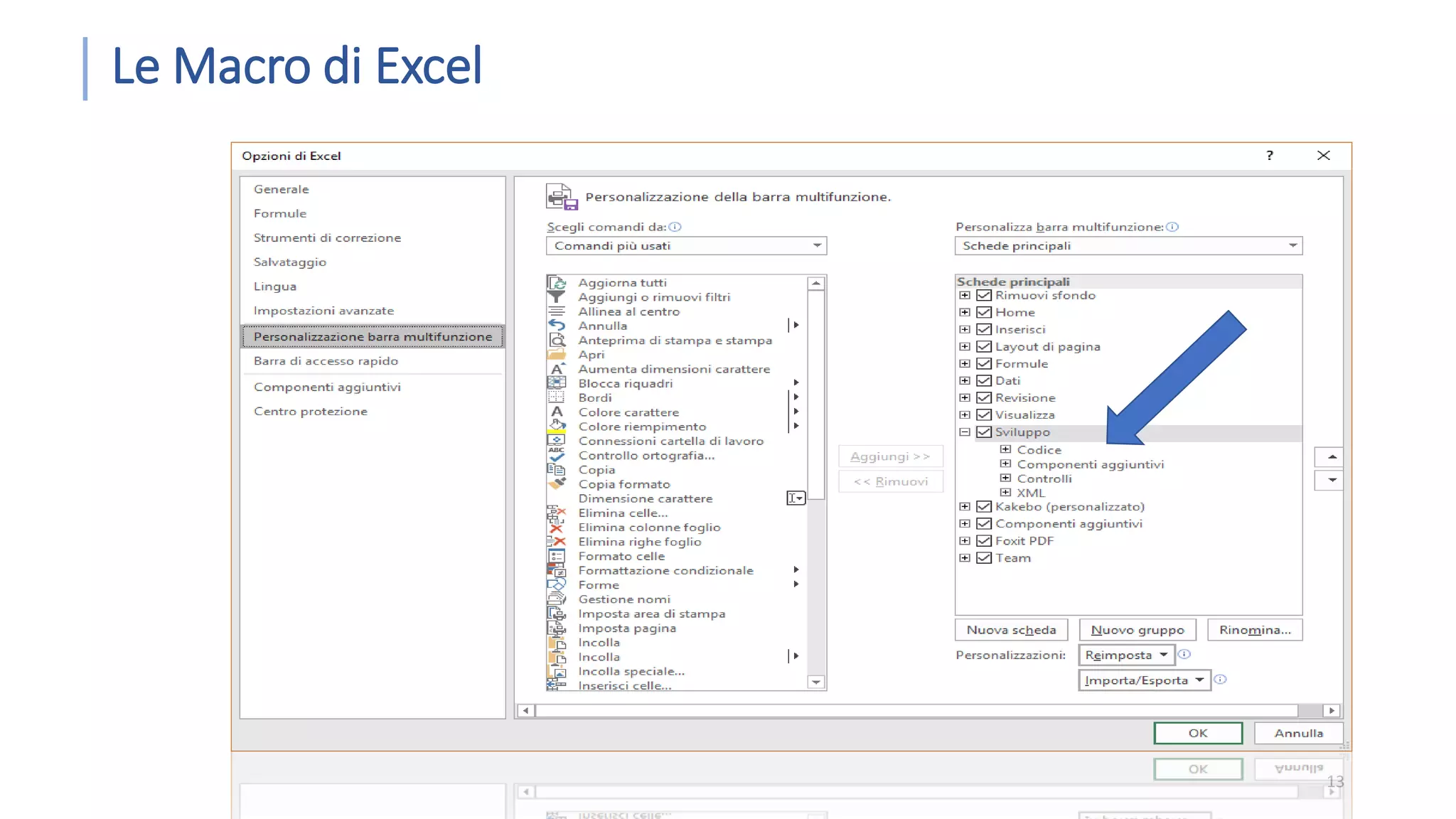The width and height of the screenshot is (1456, 819).
Task: Click the Colore carattere icon
Action: pos(557,412)
